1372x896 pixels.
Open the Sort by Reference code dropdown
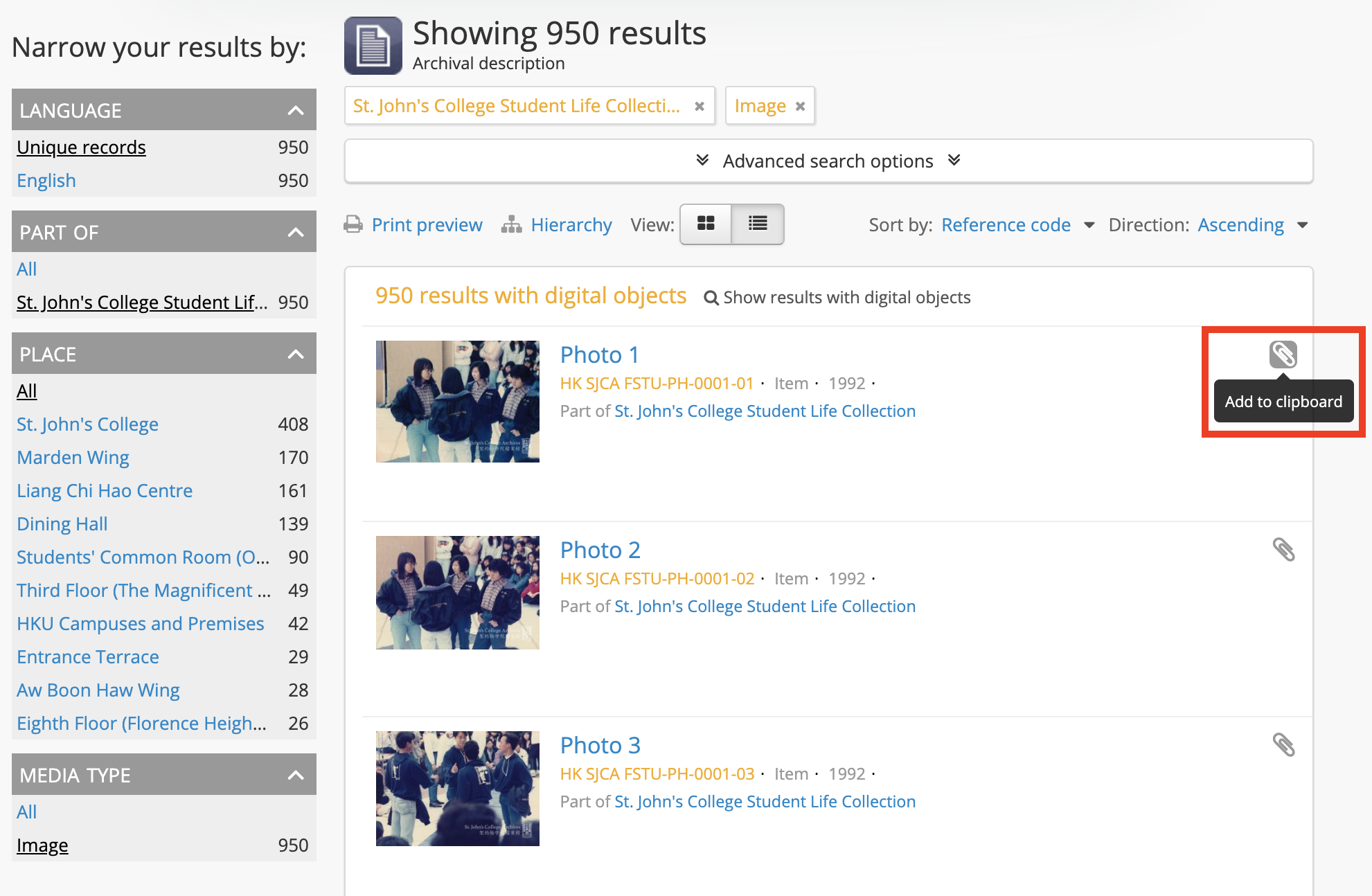1006,224
